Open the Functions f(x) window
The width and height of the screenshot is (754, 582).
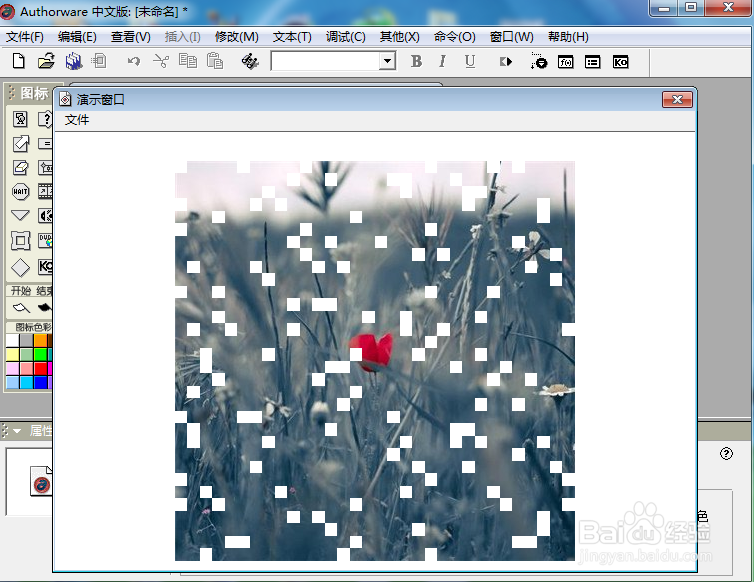pos(566,62)
